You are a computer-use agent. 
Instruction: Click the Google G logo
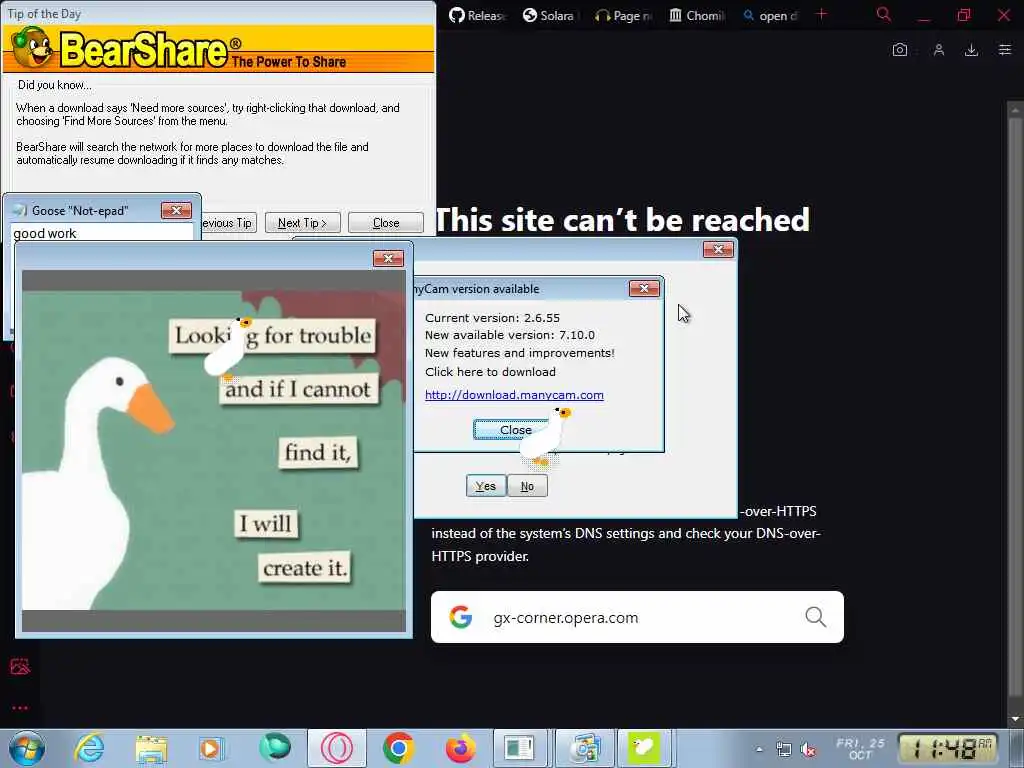point(460,617)
